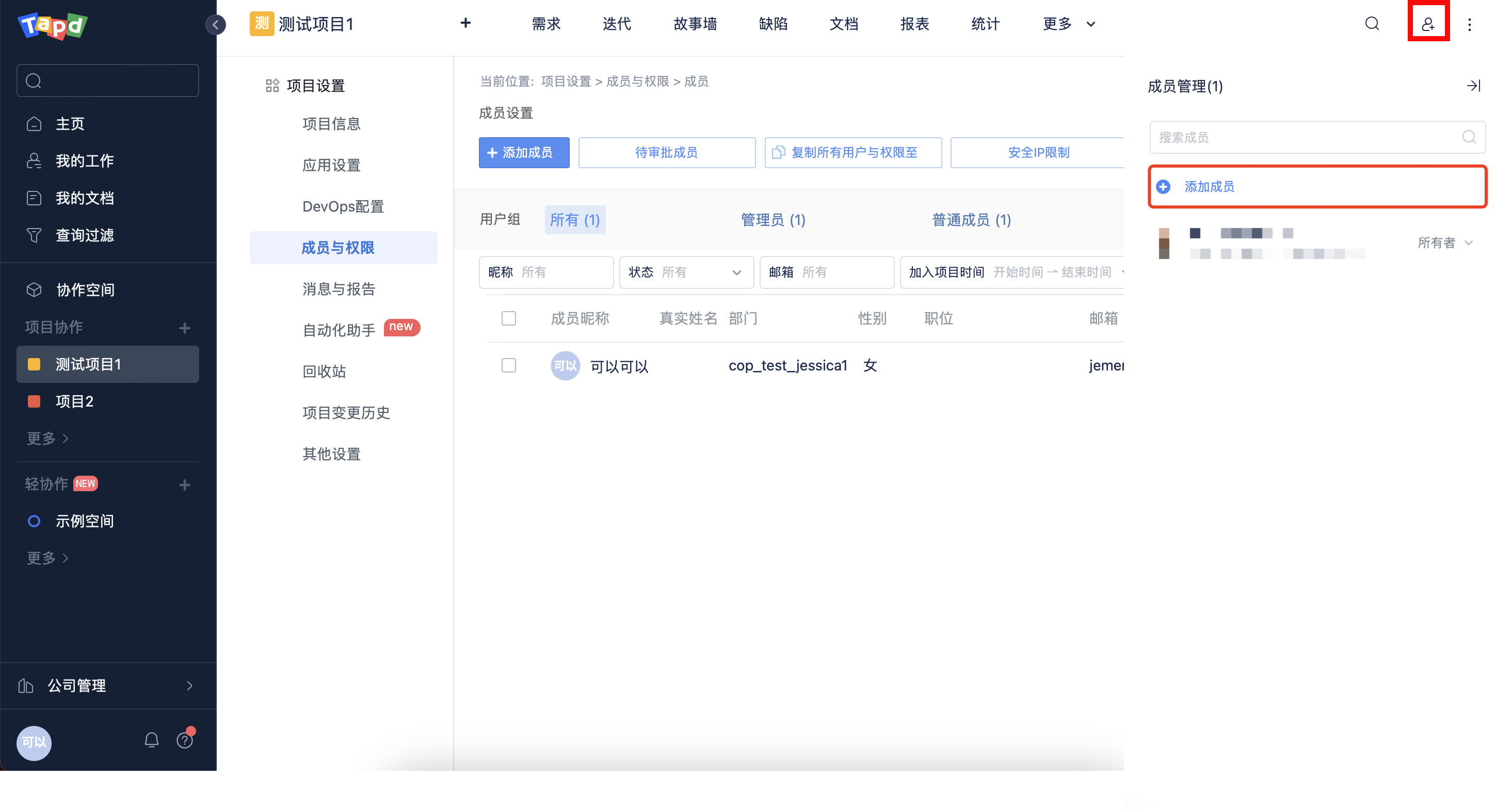Image resolution: width=1512 pixels, height=809 pixels.
Task: Open the 主页 home icon
Action: (x=34, y=124)
